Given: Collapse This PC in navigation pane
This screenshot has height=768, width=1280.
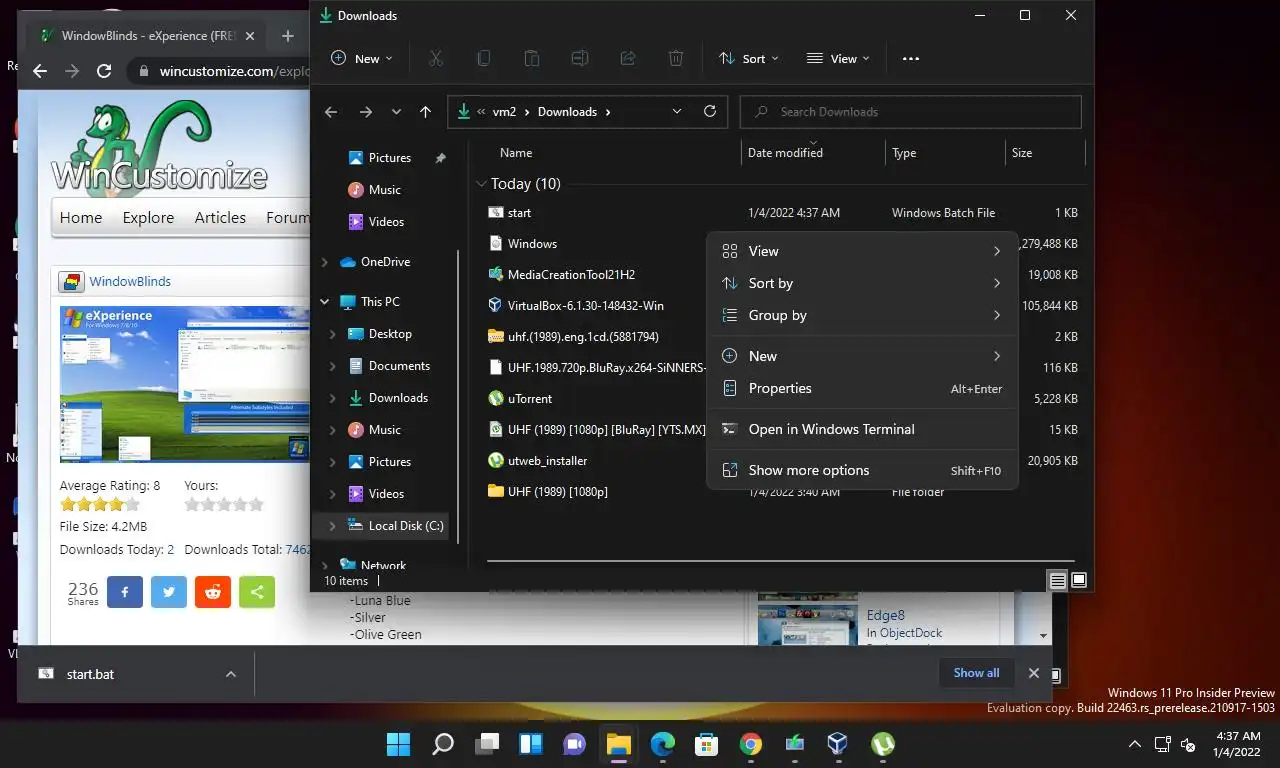Looking at the screenshot, I should [324, 302].
